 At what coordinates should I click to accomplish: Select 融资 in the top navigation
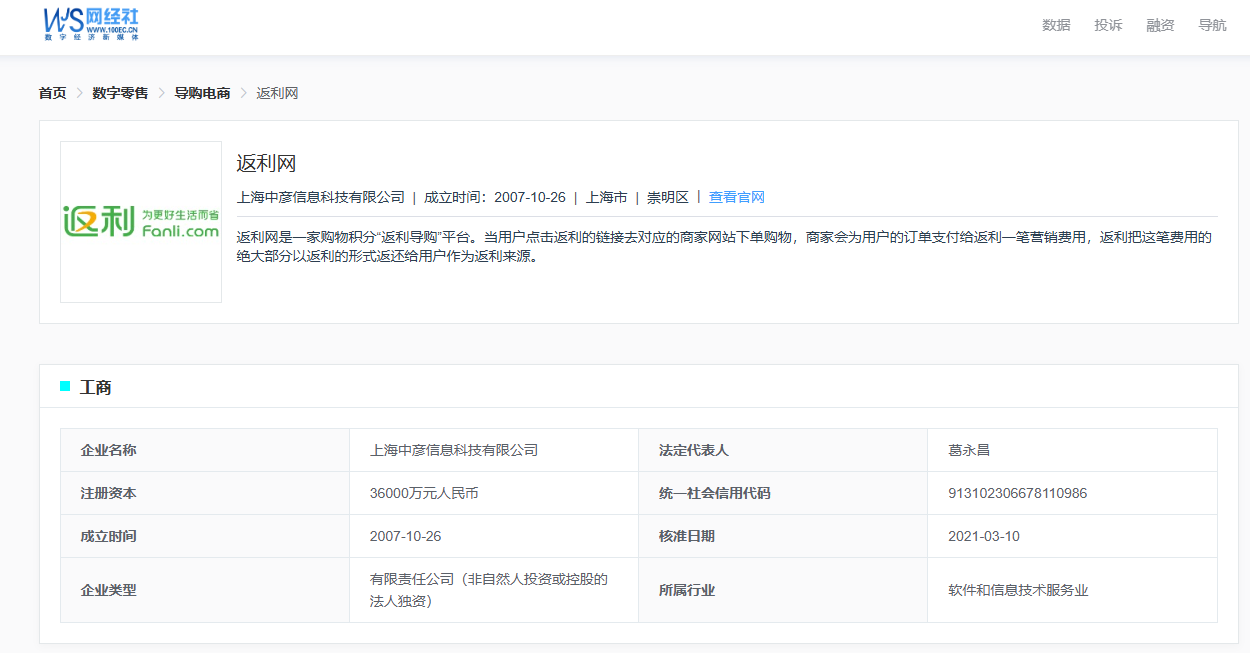tap(1160, 25)
